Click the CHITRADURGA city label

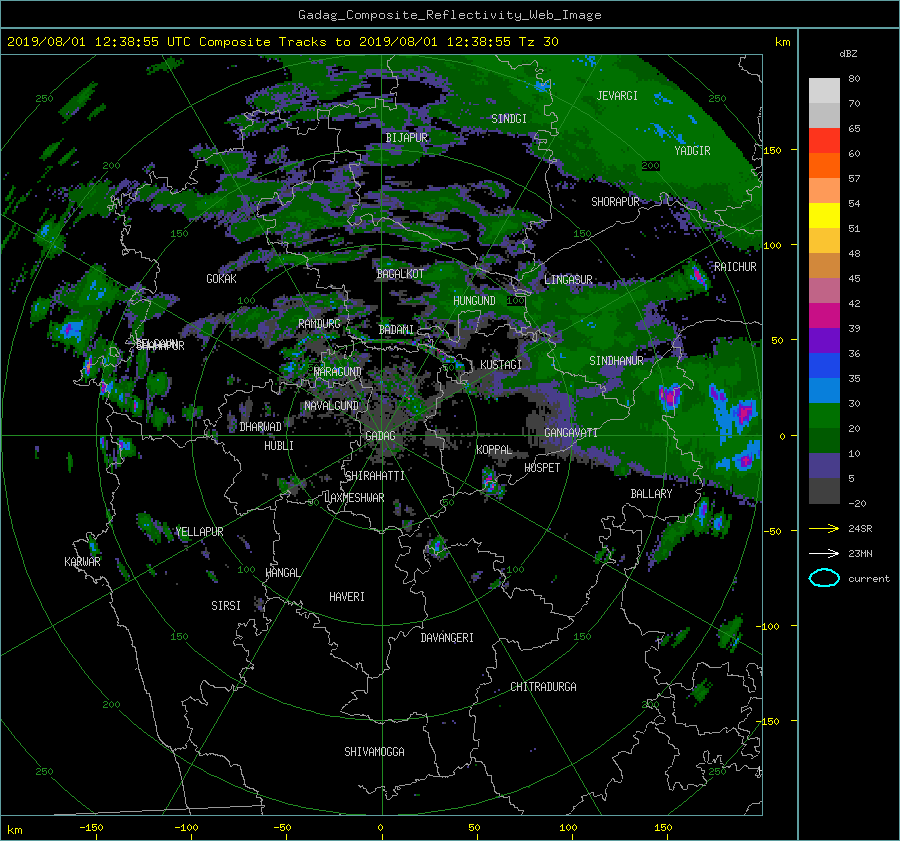pyautogui.click(x=544, y=687)
